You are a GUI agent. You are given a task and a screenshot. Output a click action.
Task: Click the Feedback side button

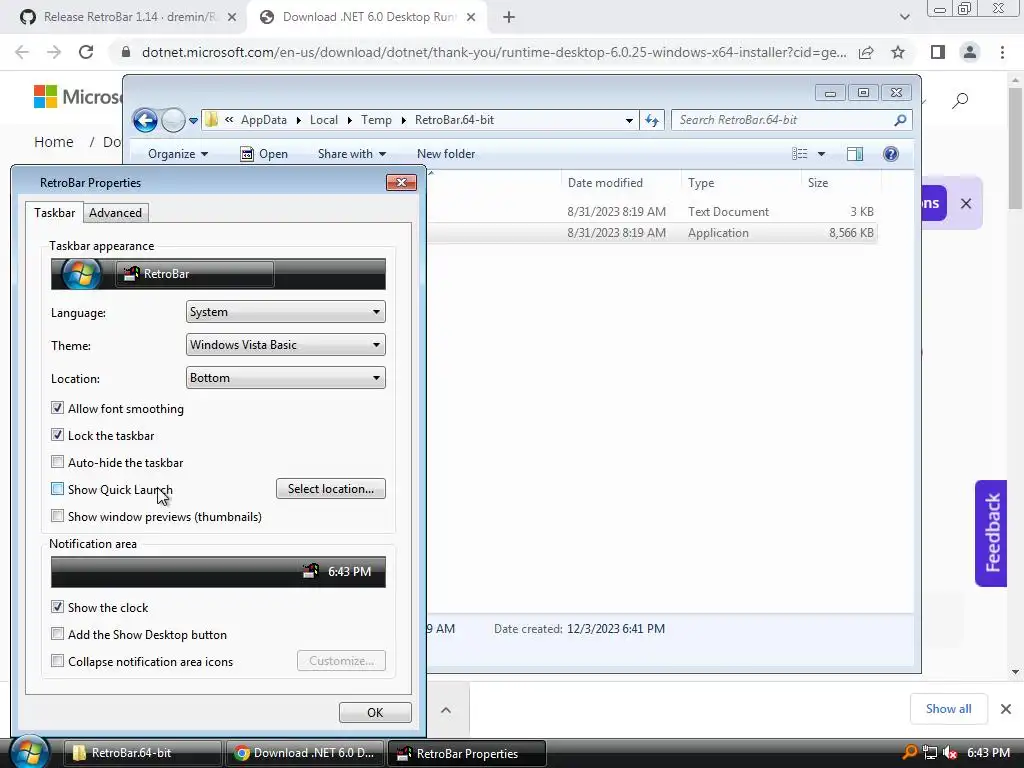[991, 533]
